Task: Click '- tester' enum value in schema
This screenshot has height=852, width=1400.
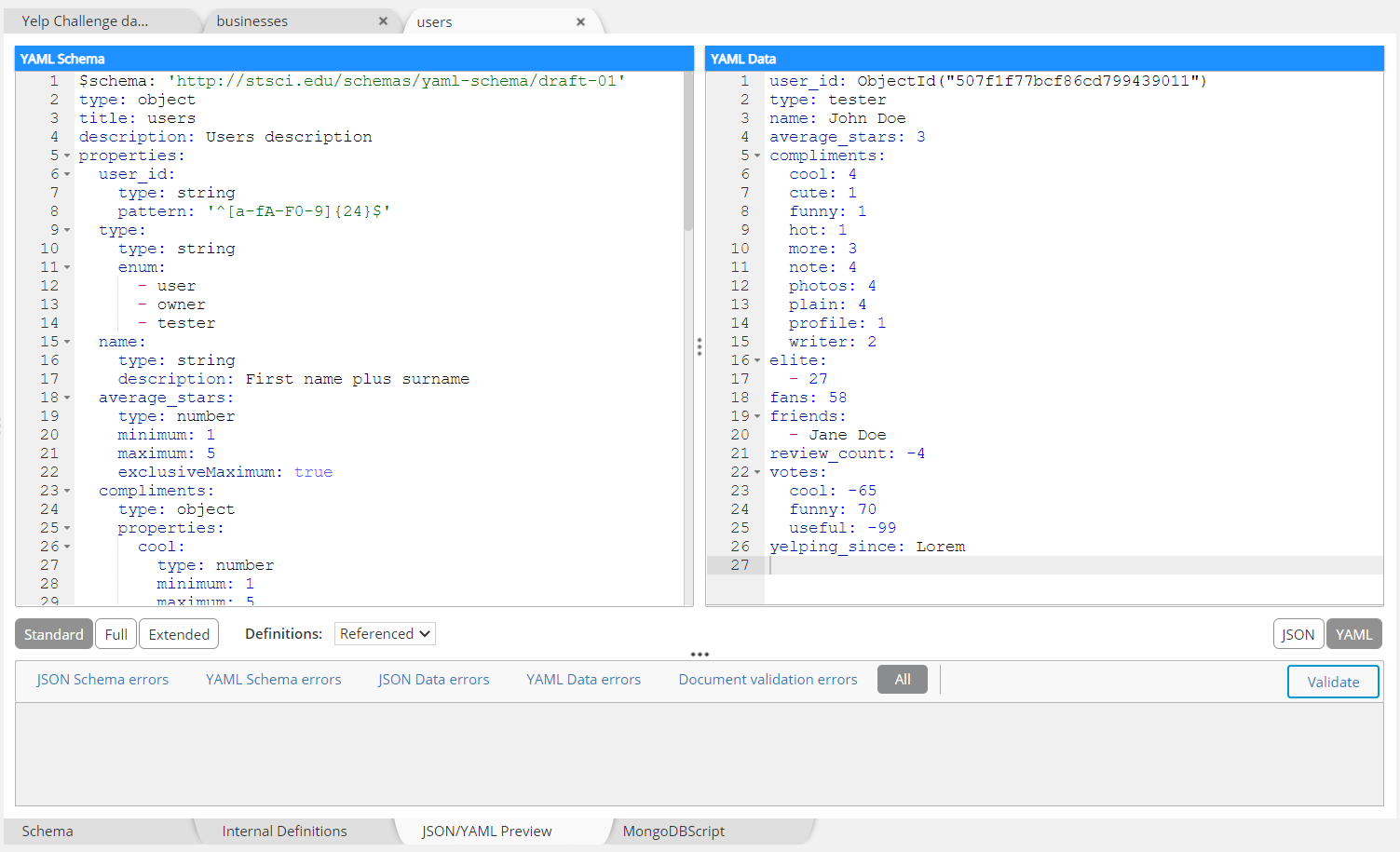Action: click(x=176, y=323)
